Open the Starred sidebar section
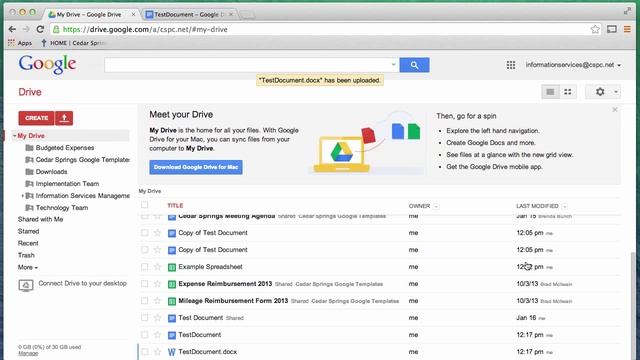 (28, 231)
